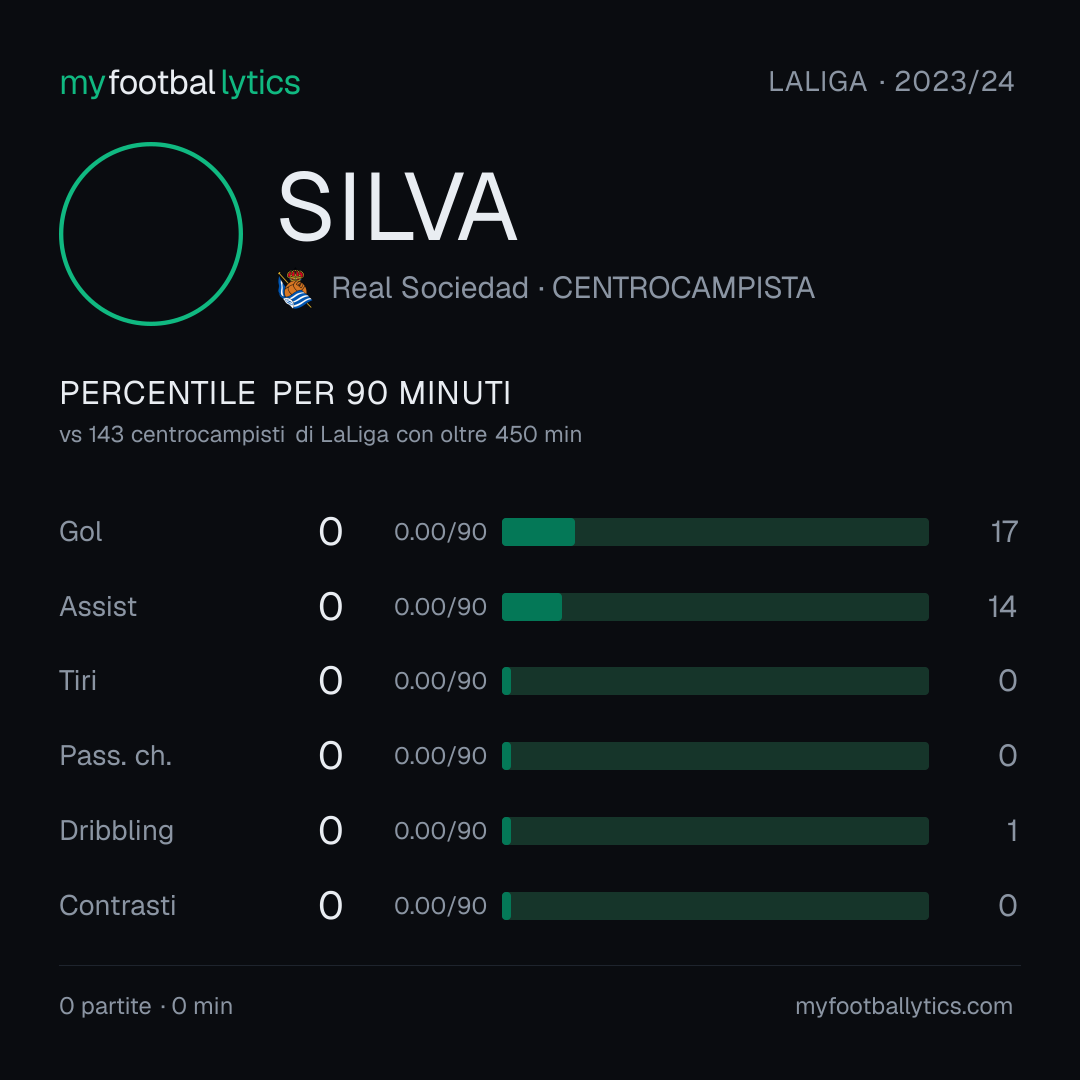Click the Contrasti stat label

pos(118,906)
